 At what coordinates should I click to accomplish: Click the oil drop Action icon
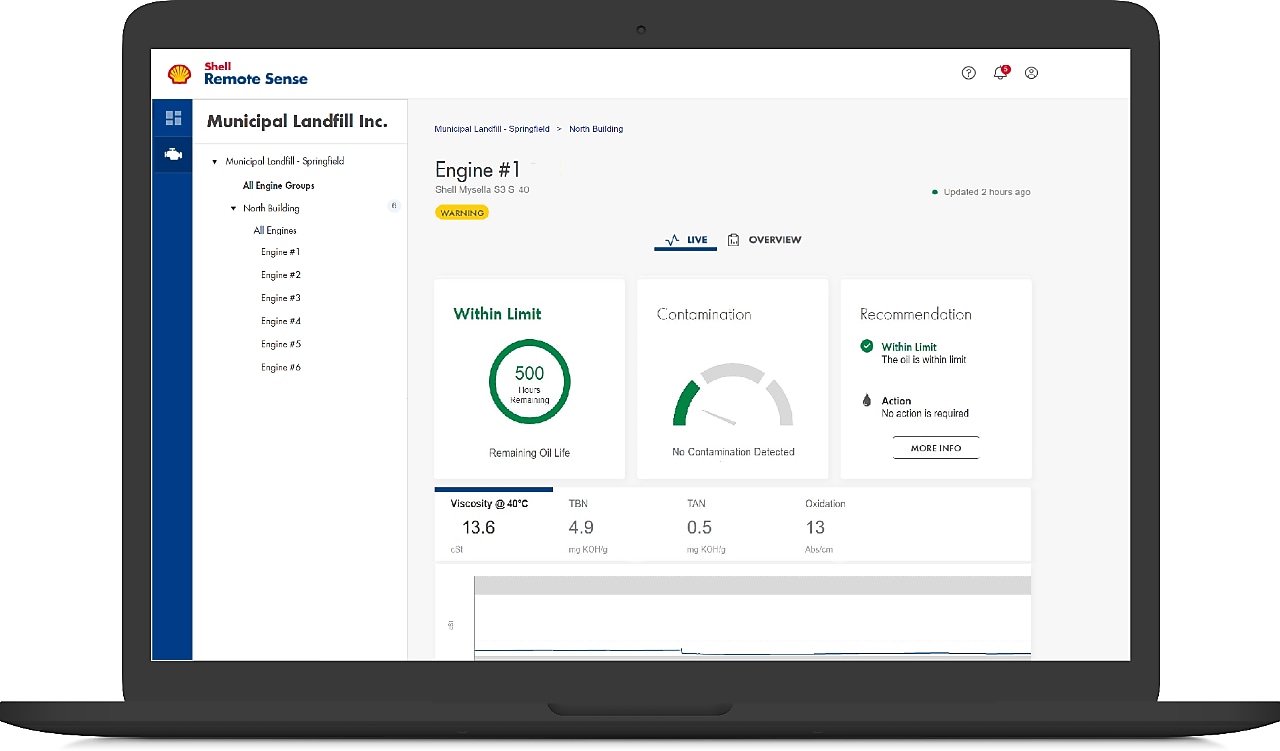[x=866, y=400]
